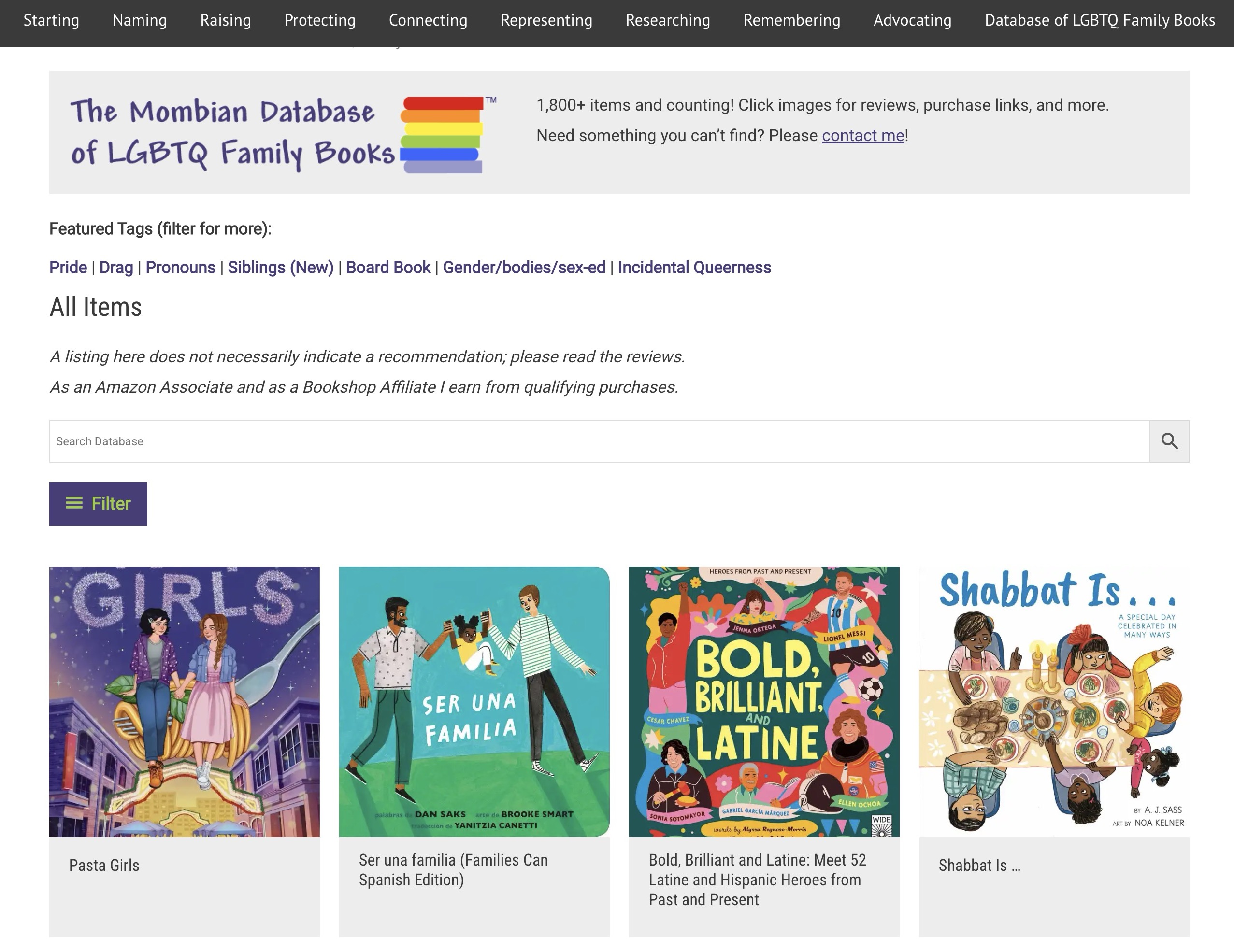Click inside the Search Database field
1234x952 pixels.
599,441
